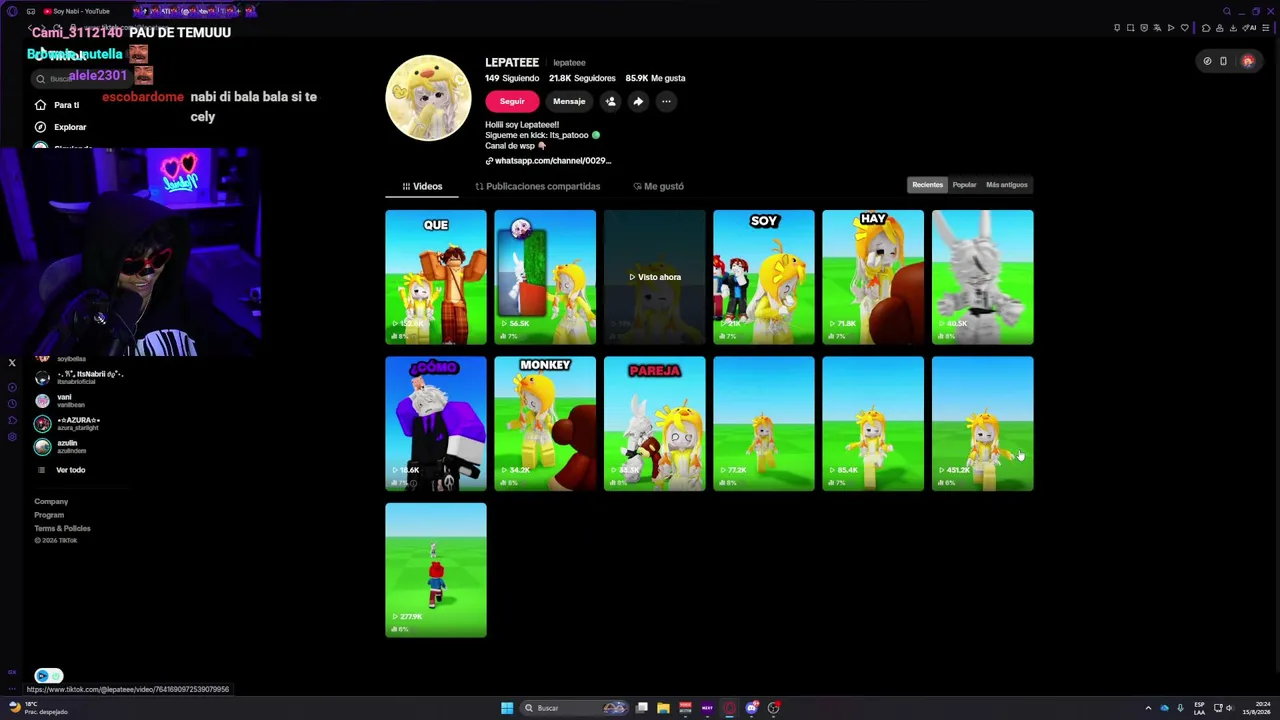Open the azulin account in following list
The height and width of the screenshot is (720, 1280).
(61, 447)
